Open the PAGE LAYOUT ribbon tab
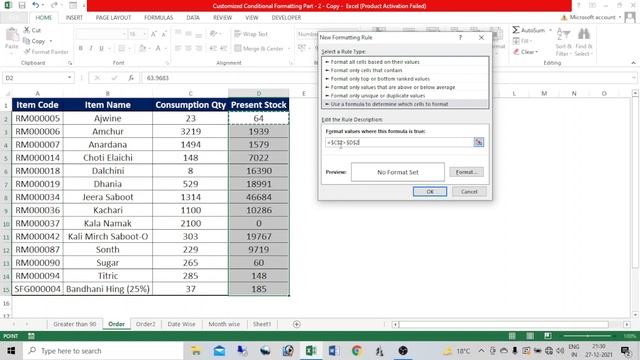 pyautogui.click(x=113, y=18)
